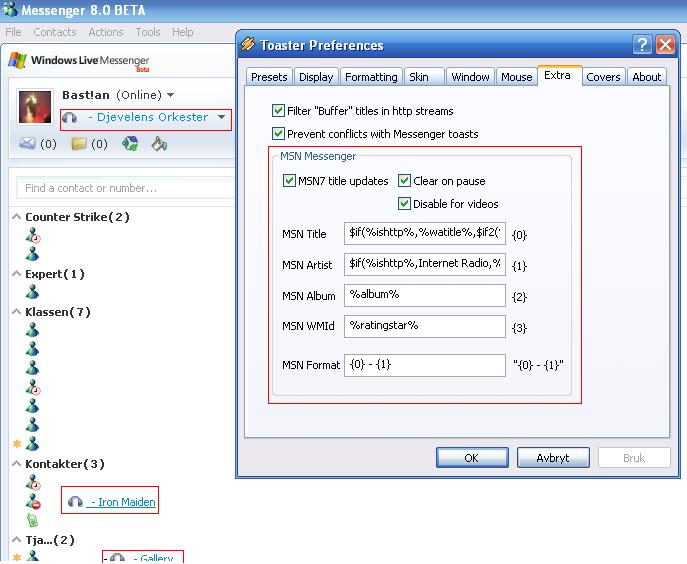The width and height of the screenshot is (687, 564).
Task: Click the MSN Format input field
Action: point(425,365)
